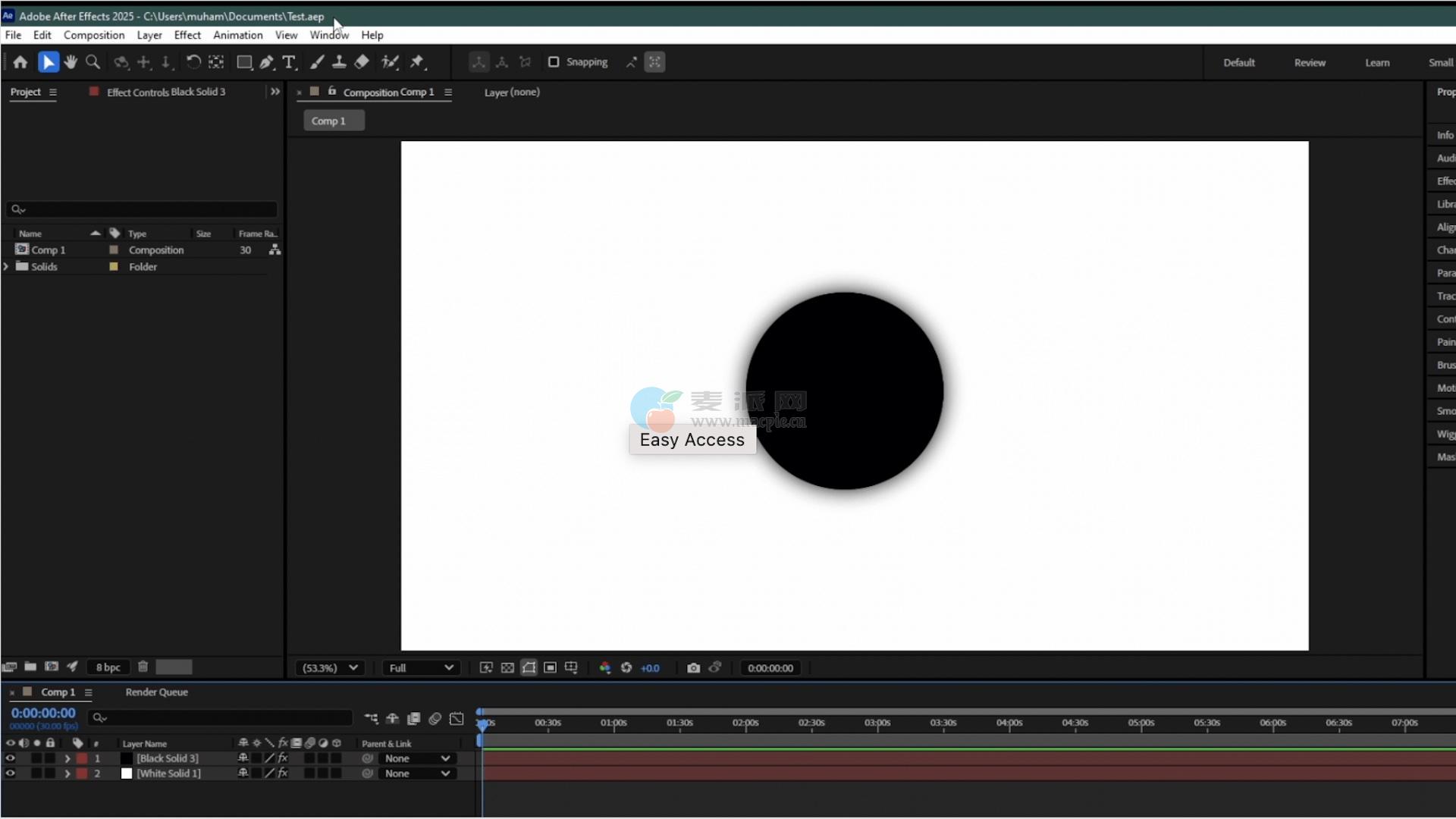This screenshot has height=819, width=1456.
Task: Click the Comp 1 breadcrumb in viewer
Action: [334, 121]
